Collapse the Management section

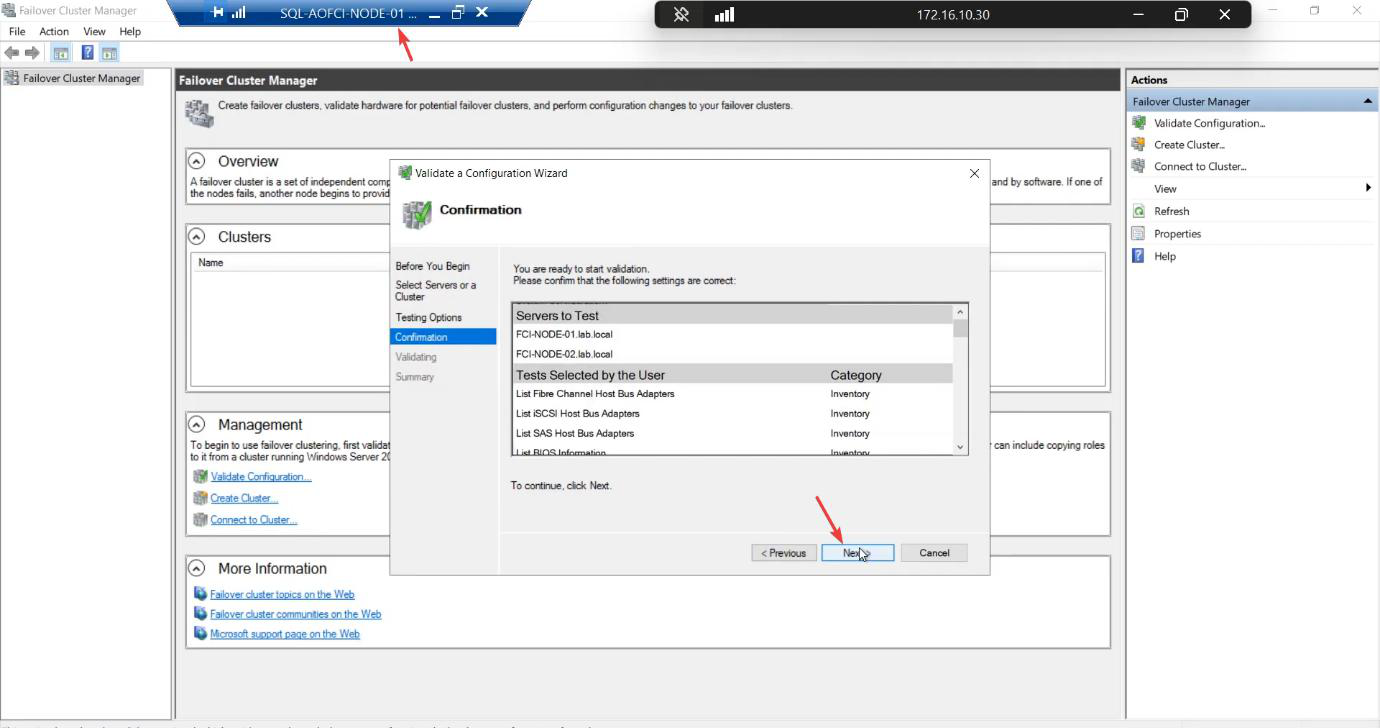pos(197,425)
